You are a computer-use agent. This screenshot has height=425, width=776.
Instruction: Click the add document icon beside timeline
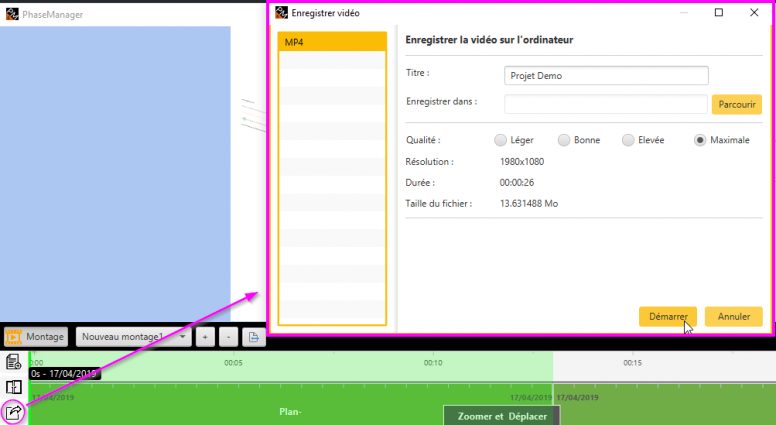click(x=14, y=362)
